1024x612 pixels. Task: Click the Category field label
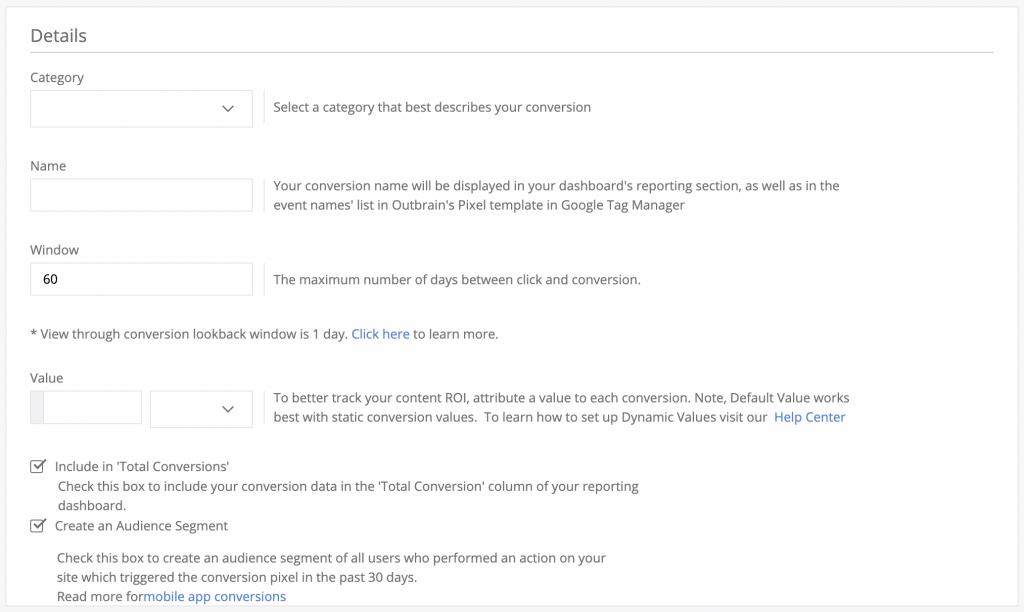57,78
